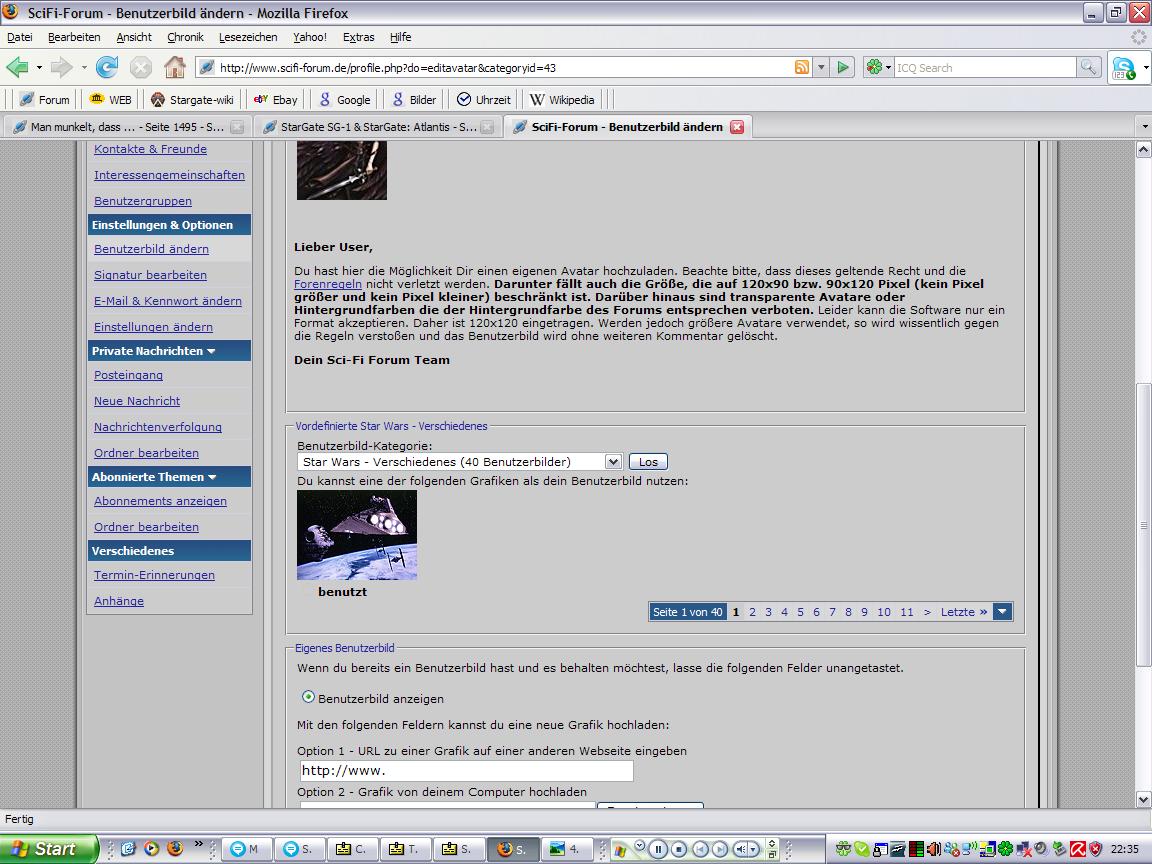Click the RSS feed icon in address bar
Screen dimensions: 1152x864
pyautogui.click(x=802, y=67)
